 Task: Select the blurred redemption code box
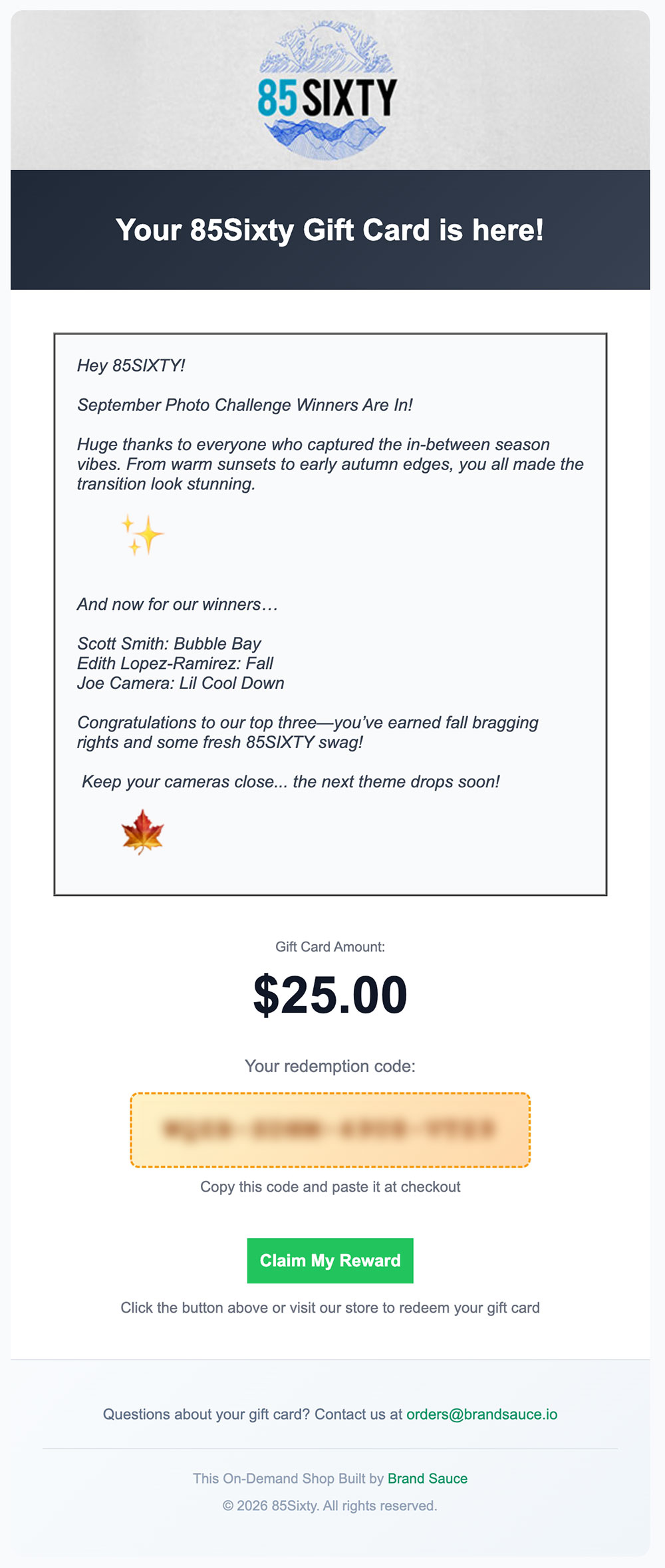330,1130
